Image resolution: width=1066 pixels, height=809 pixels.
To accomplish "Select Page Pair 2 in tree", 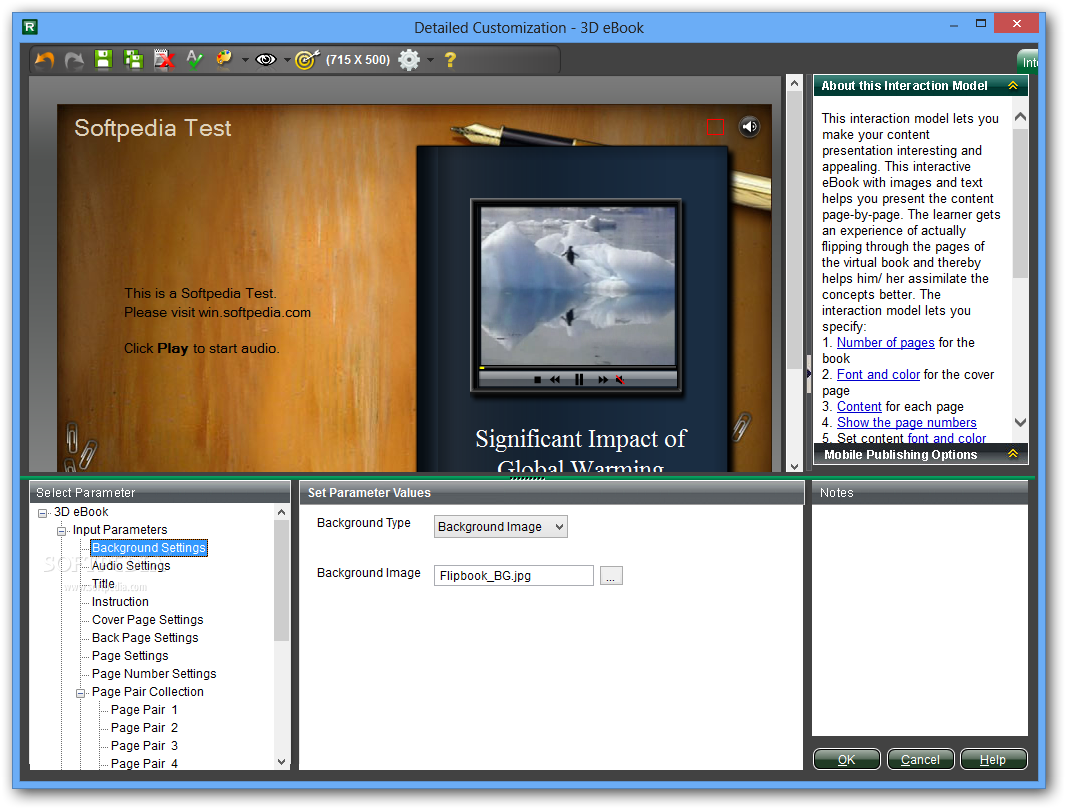I will 144,727.
